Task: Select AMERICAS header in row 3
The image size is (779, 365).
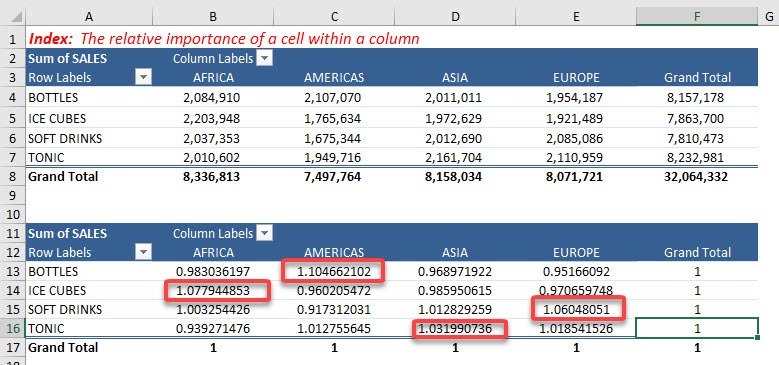Action: pyautogui.click(x=334, y=77)
